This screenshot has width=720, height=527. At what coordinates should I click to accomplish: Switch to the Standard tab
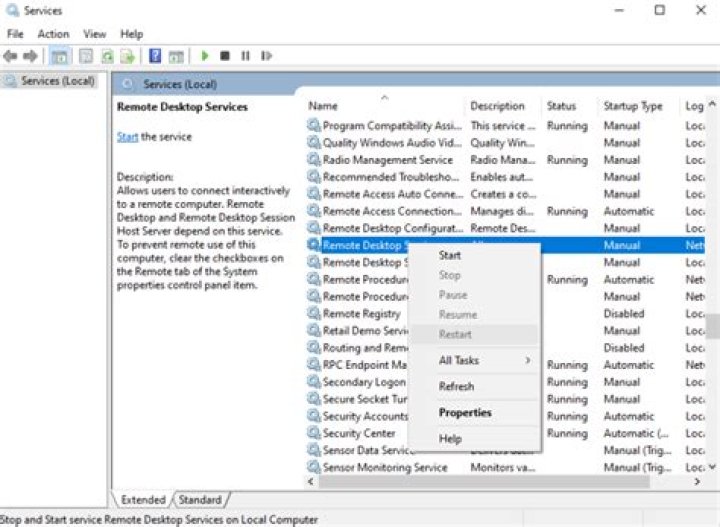coord(200,499)
